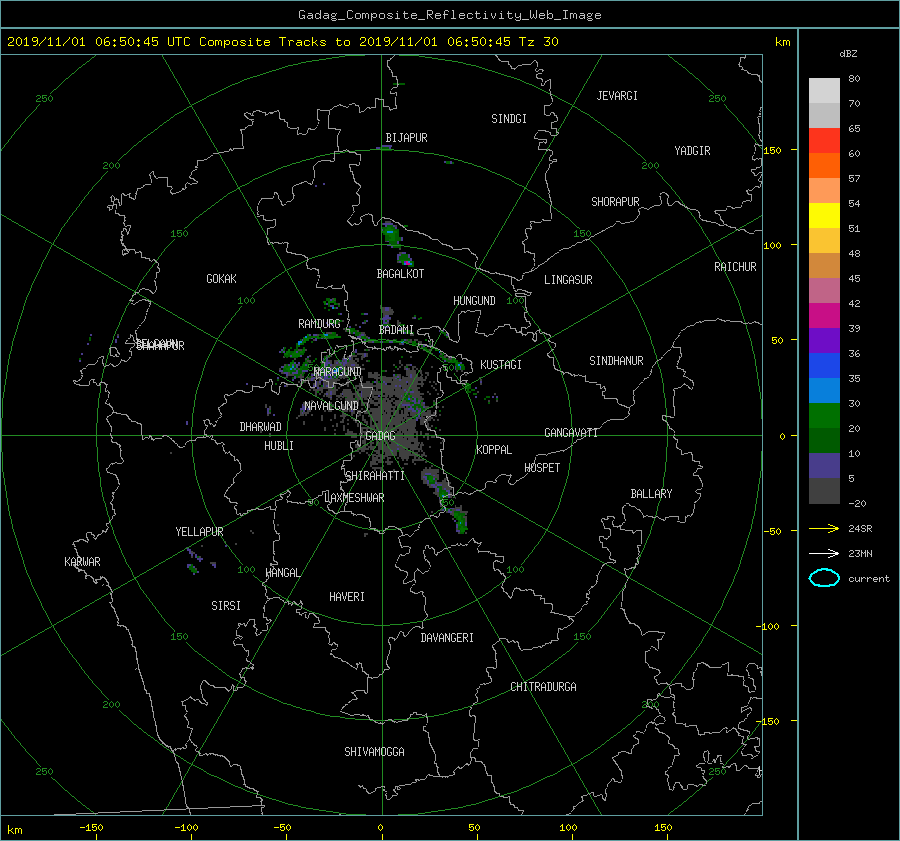Screen dimensions: 900x841
Task: Click the '24SR' legend label
Action: point(860,529)
